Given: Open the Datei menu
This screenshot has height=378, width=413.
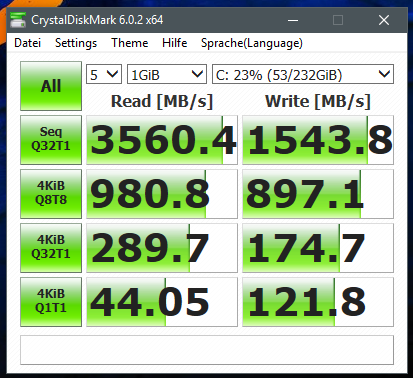Looking at the screenshot, I should click(x=28, y=43).
